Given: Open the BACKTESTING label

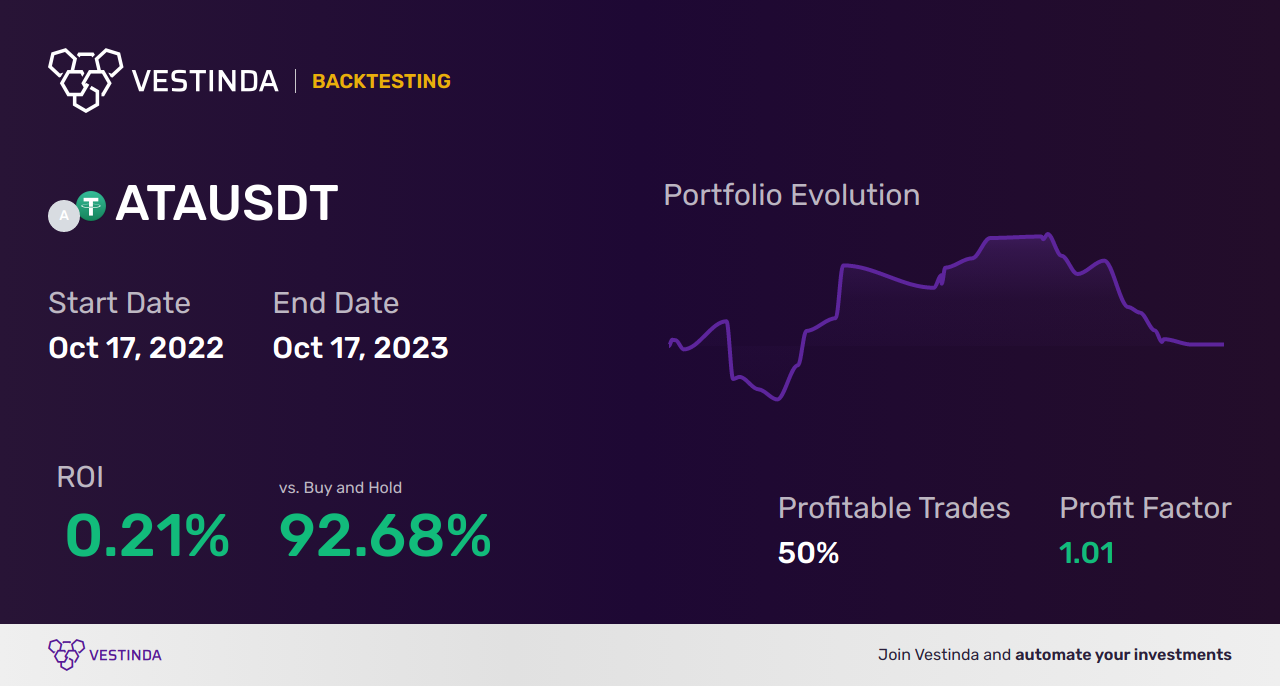Looking at the screenshot, I should [381, 82].
